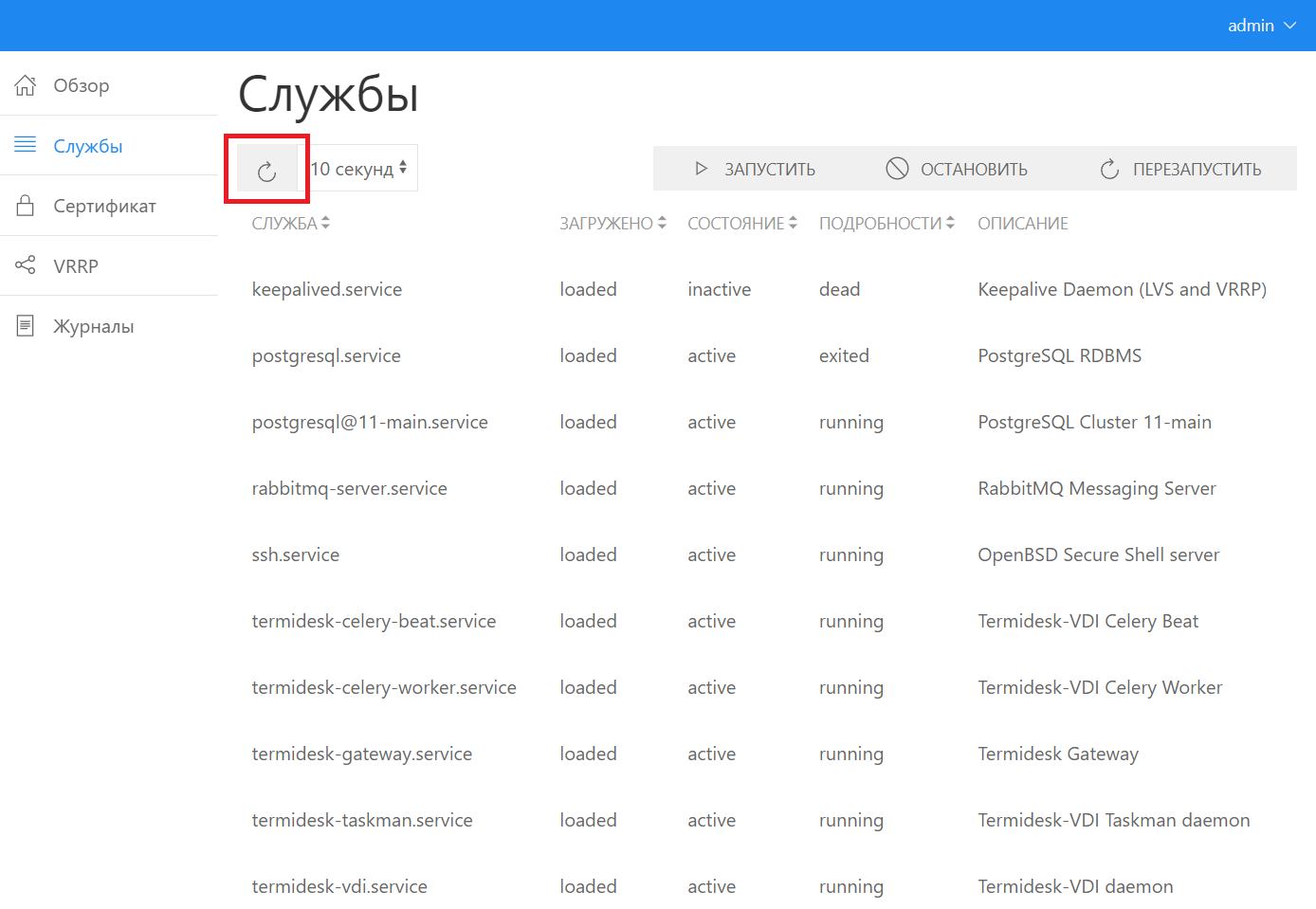Select the termidesk-gateway.service row

click(x=361, y=754)
